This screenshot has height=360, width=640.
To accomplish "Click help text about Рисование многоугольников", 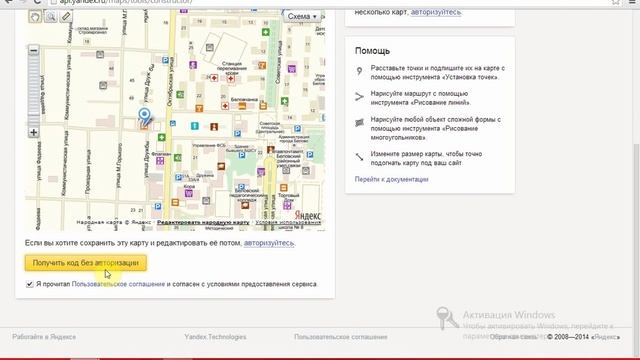I will click(x=436, y=129).
